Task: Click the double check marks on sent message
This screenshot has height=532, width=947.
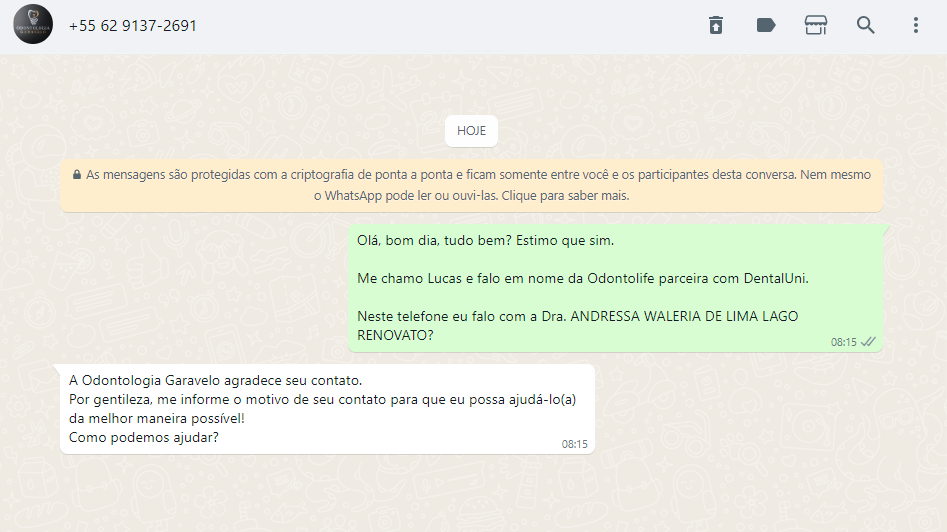Action: [x=868, y=342]
